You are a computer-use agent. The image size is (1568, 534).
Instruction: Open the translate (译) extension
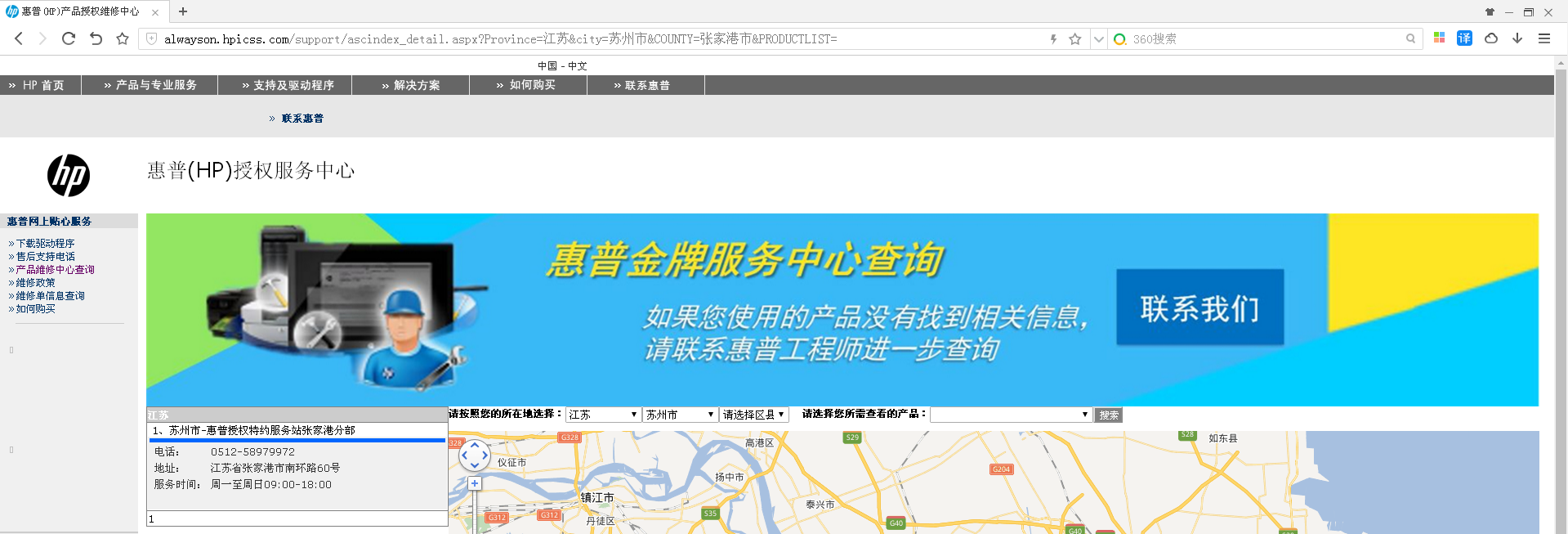(x=1464, y=38)
